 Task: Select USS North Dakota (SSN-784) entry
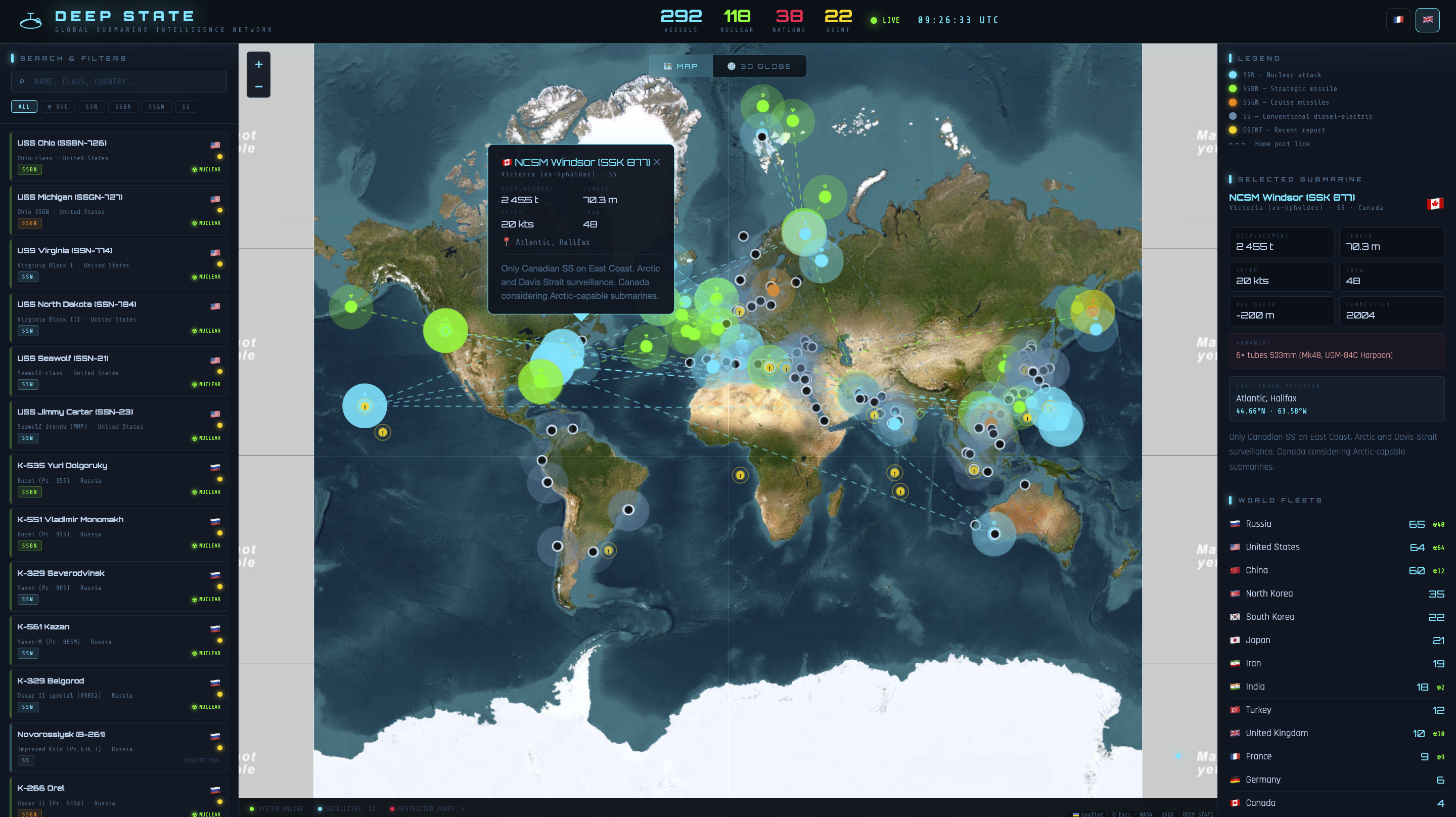point(119,317)
